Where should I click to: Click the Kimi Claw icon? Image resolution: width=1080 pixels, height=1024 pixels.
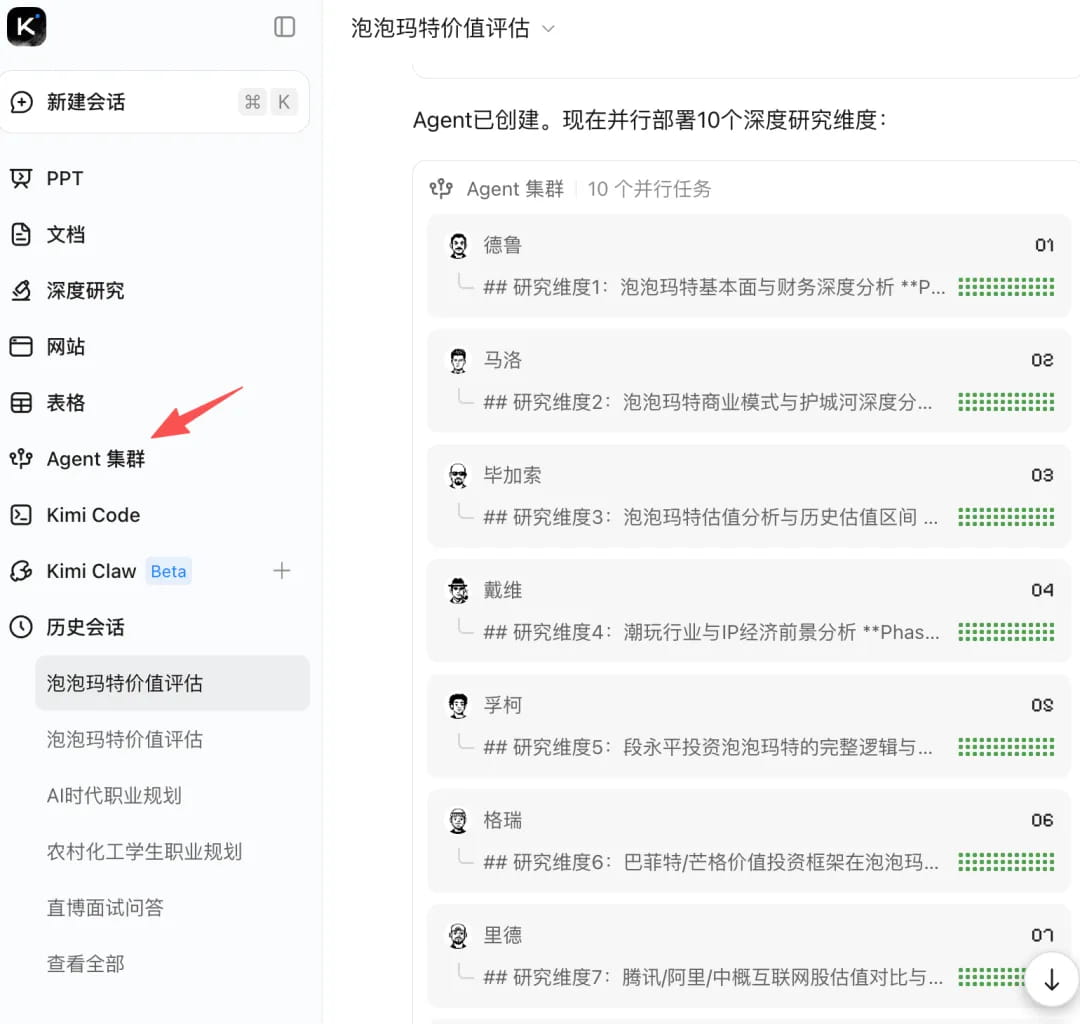(21, 571)
